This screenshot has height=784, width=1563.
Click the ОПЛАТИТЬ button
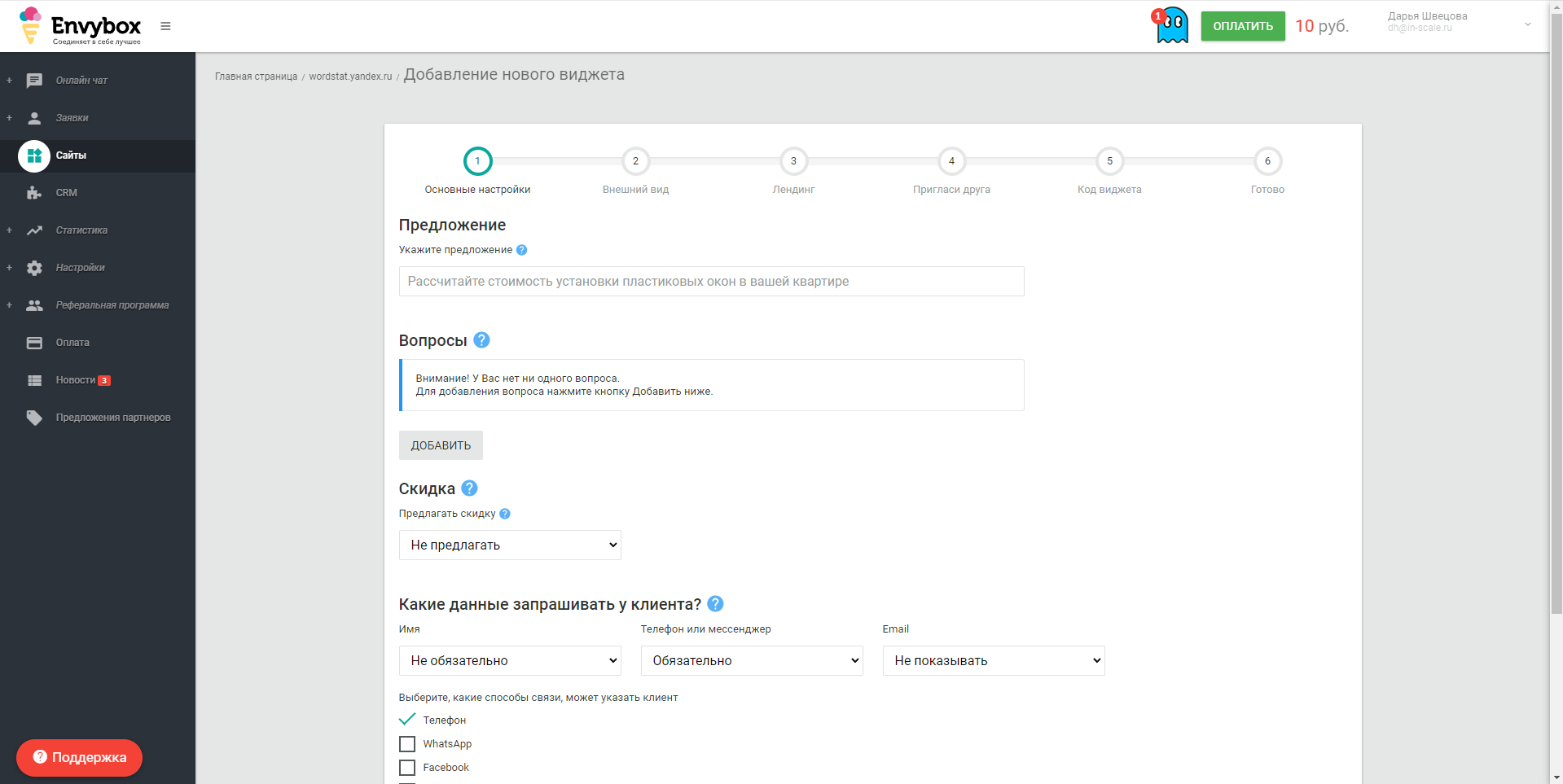tap(1243, 26)
